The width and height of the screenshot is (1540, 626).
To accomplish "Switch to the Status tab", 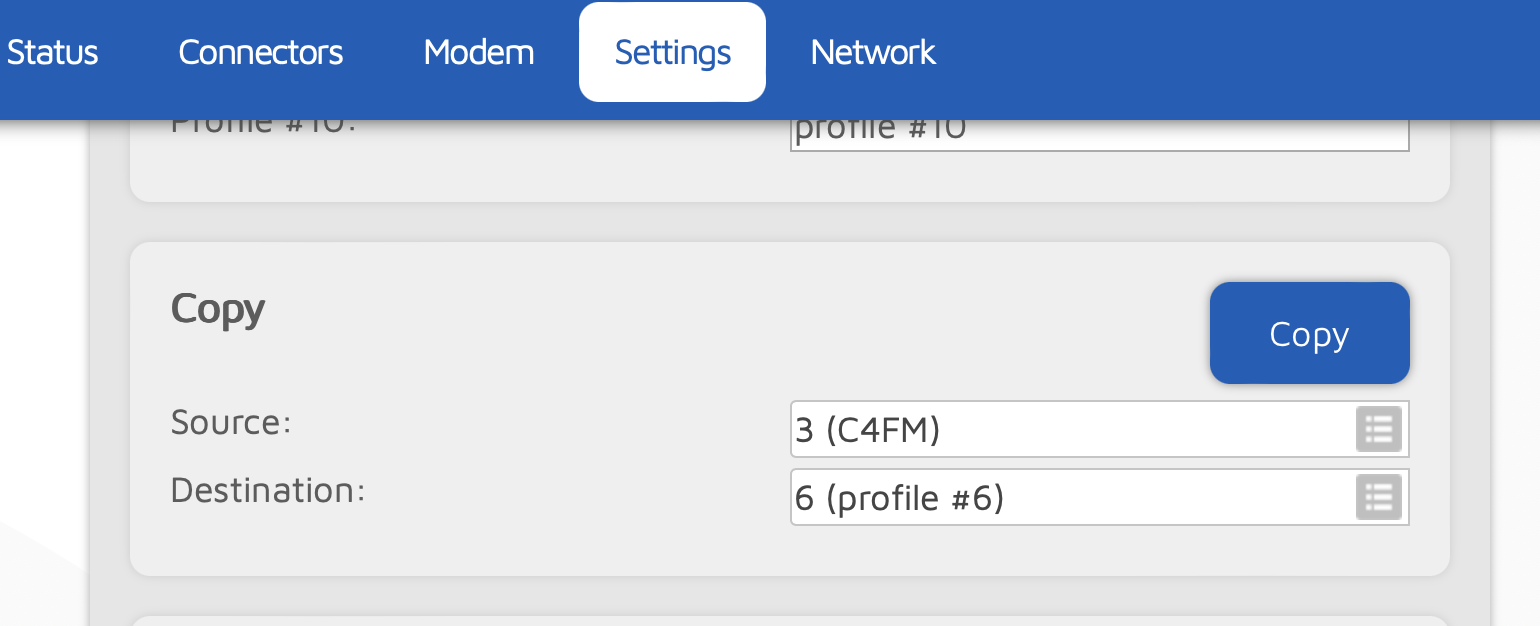I will point(52,52).
